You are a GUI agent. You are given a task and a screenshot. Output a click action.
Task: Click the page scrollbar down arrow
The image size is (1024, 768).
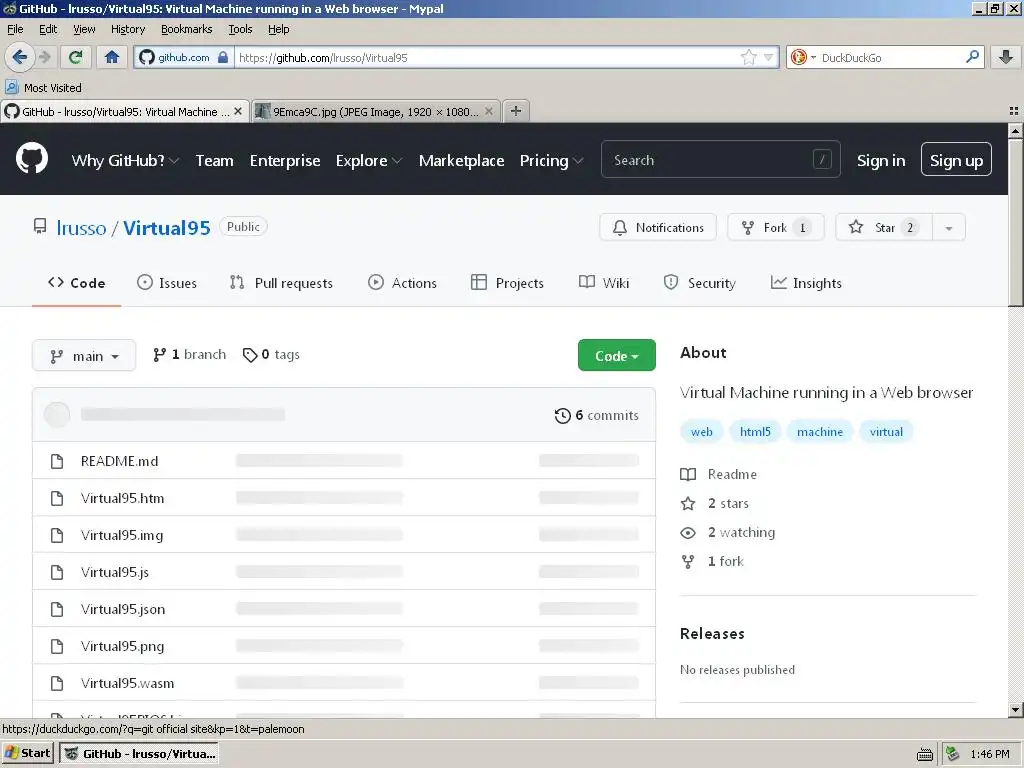1015,710
